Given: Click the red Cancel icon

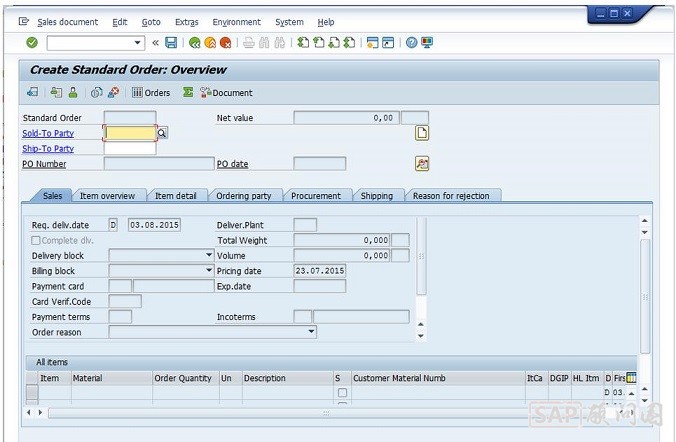Looking at the screenshot, I should [225, 43].
